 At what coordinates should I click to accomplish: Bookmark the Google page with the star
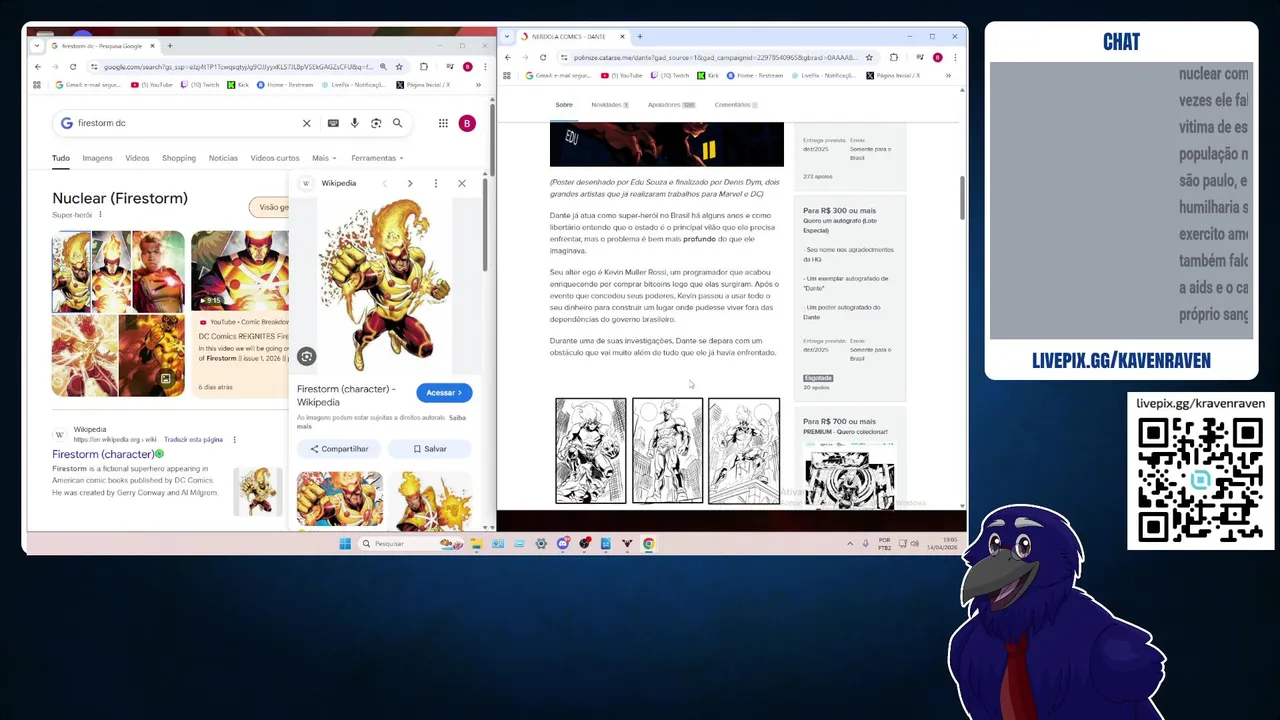(399, 67)
